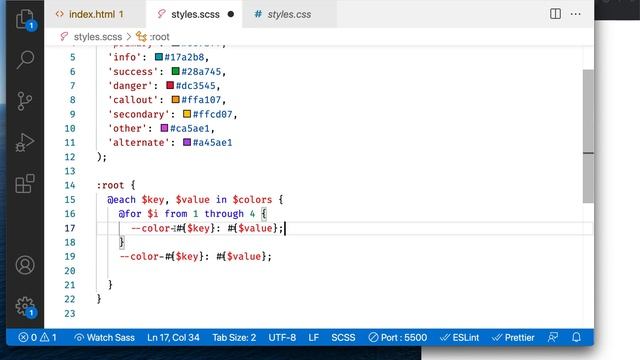Viewport: 640px width, 360px height.
Task: Click the 'other' key on line 10
Action: pyautogui.click(x=127, y=128)
